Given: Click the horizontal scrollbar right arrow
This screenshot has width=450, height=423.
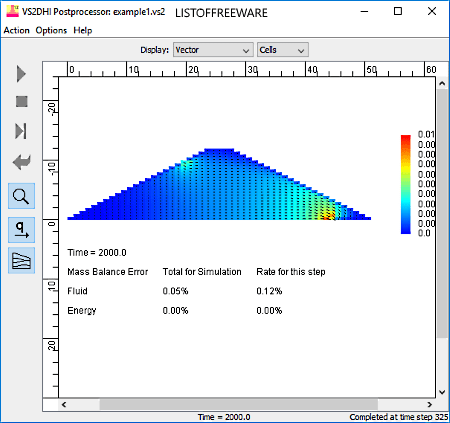Looking at the screenshot, I should pyautogui.click(x=430, y=404).
